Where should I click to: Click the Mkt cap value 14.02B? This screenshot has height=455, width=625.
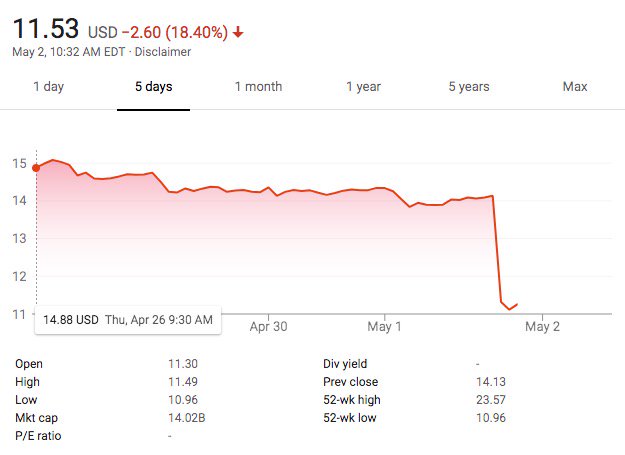click(188, 418)
